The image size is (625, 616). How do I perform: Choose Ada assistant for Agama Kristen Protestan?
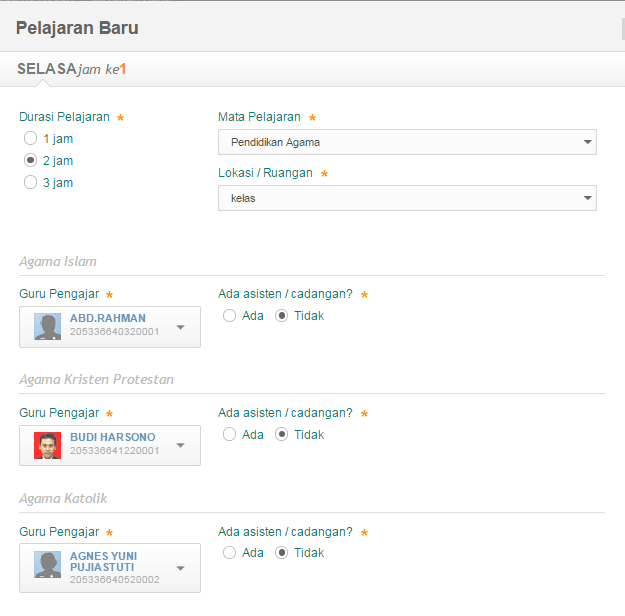tap(229, 434)
